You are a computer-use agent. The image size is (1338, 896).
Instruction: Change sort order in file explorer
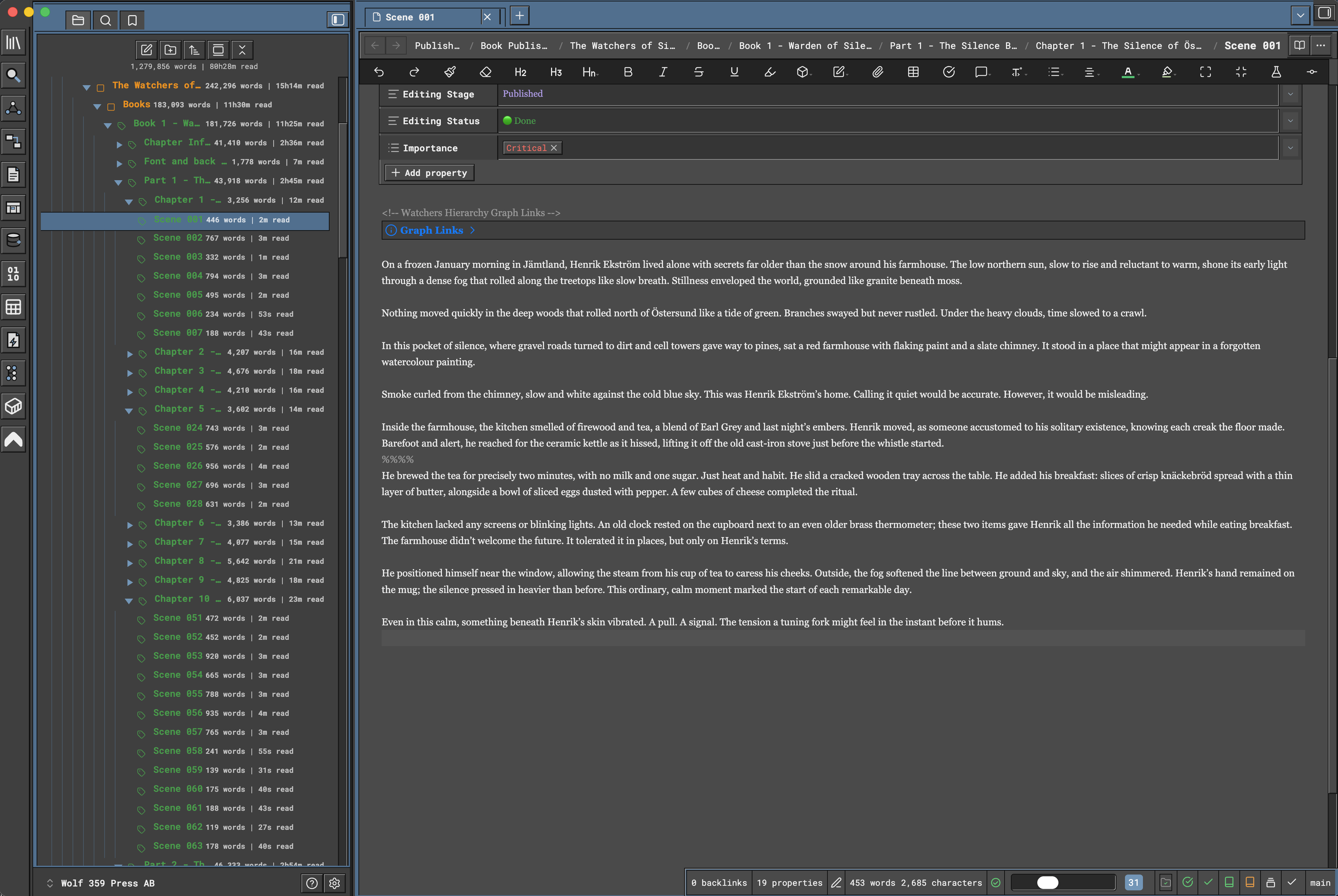pyautogui.click(x=194, y=50)
